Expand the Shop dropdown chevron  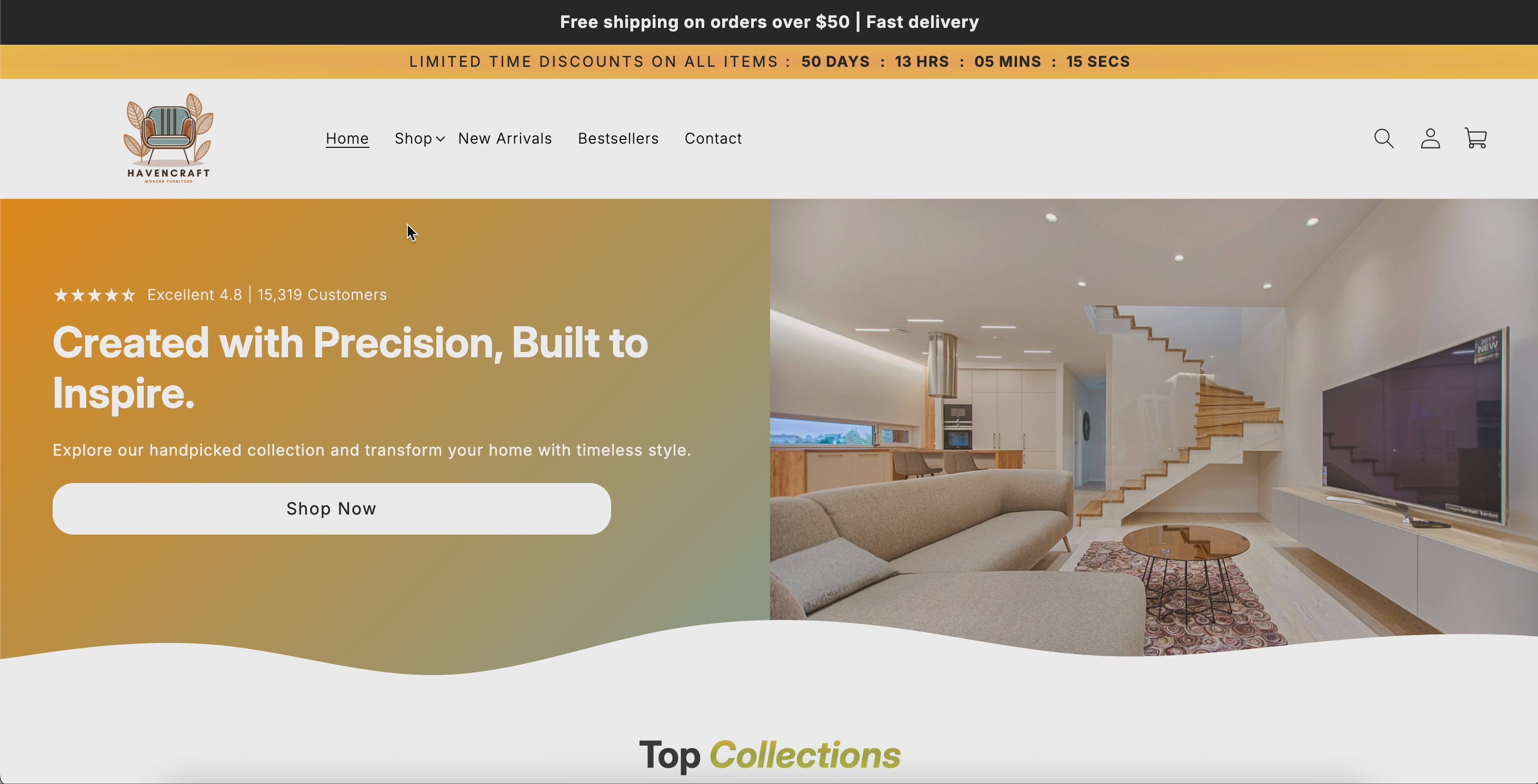(x=440, y=139)
